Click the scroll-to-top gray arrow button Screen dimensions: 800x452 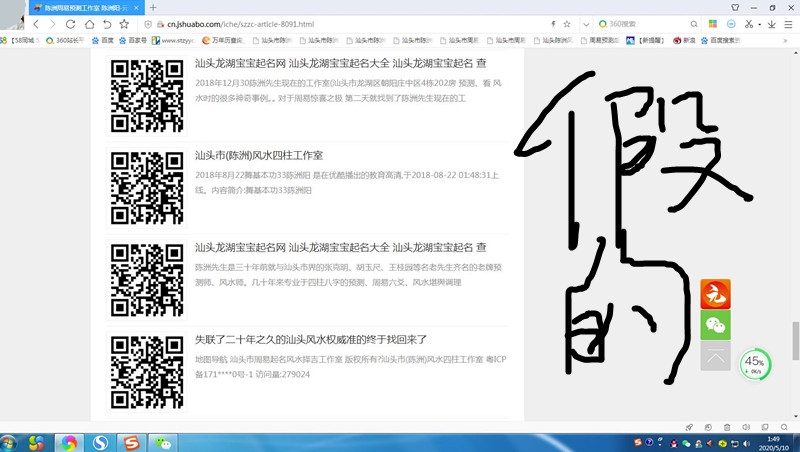pos(715,356)
